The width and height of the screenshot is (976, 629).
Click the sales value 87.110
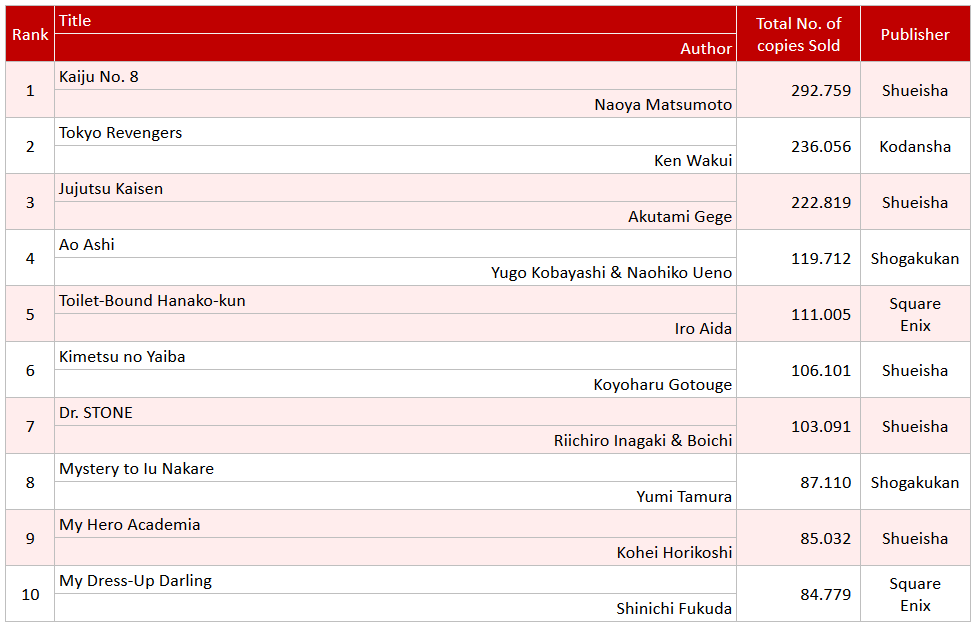tap(825, 482)
